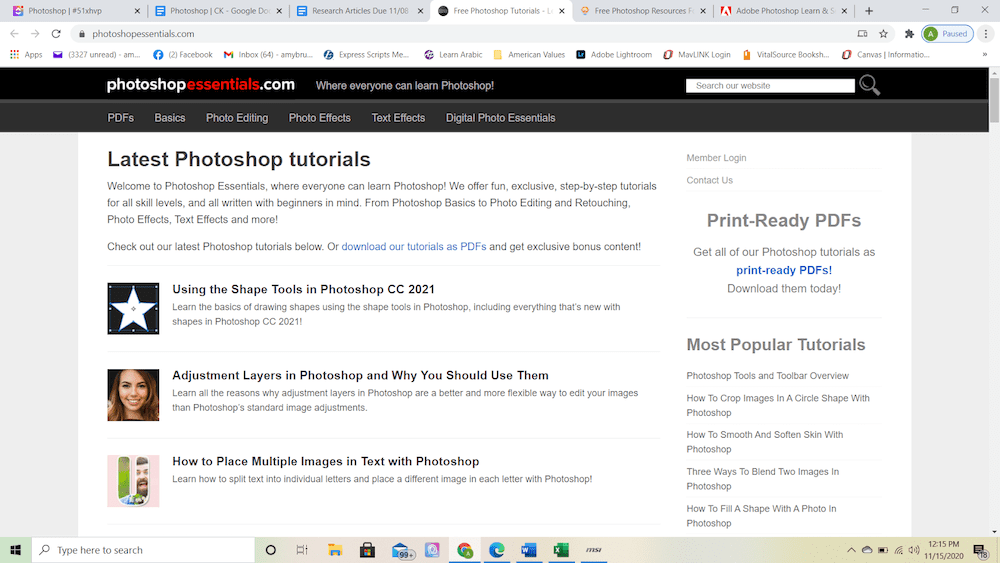Open Photoshop Tools and Toolbar Overview
This screenshot has height=563, width=1000.
pos(768,376)
